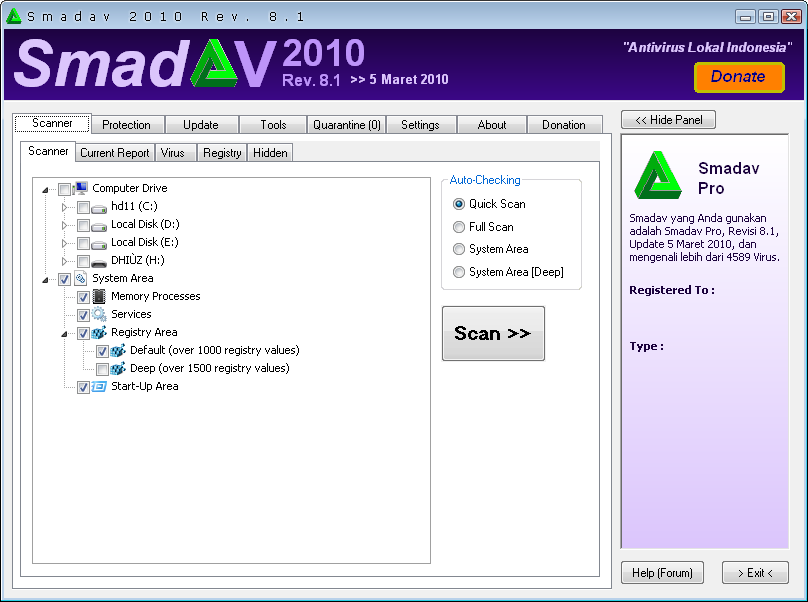Screen dimensions: 808x602
Task: Collapse the Registry Area tree node
Action: pyautogui.click(x=65, y=333)
